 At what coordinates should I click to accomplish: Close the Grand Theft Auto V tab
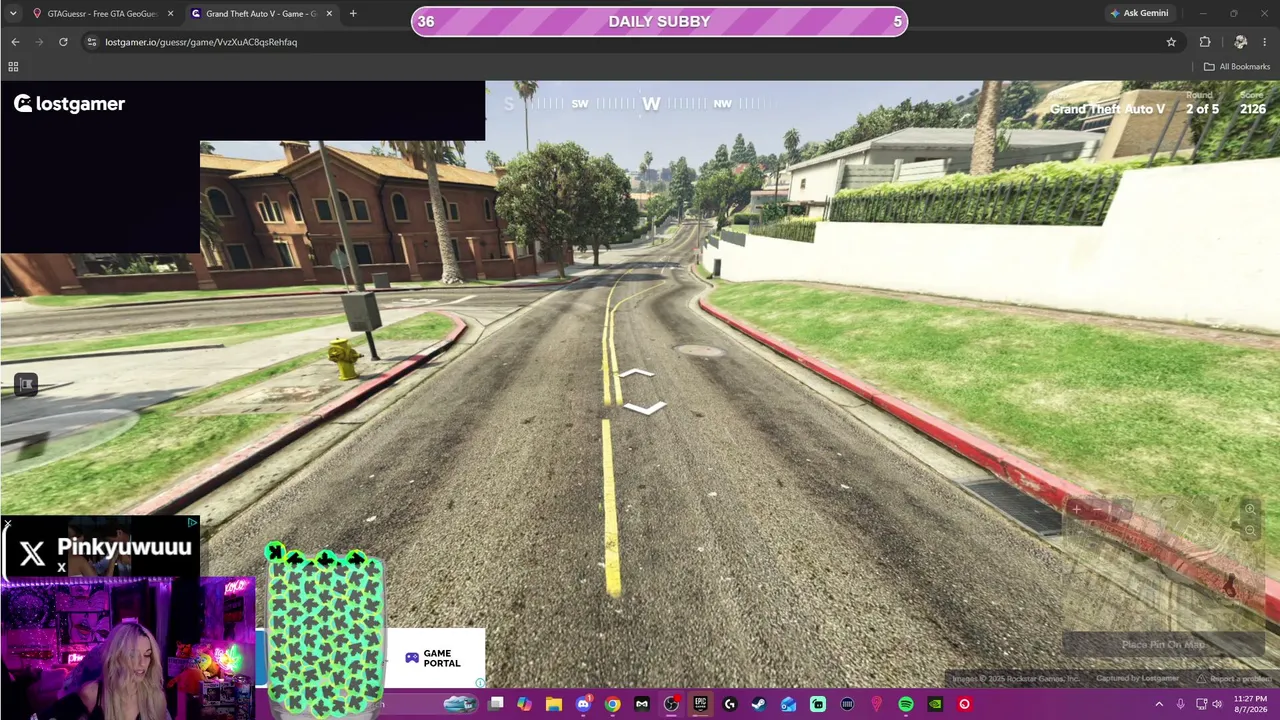coord(328,14)
